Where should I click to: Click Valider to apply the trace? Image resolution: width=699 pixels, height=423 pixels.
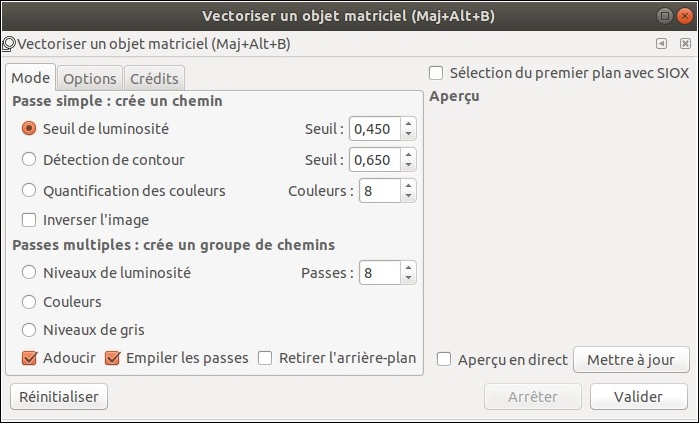pos(639,397)
